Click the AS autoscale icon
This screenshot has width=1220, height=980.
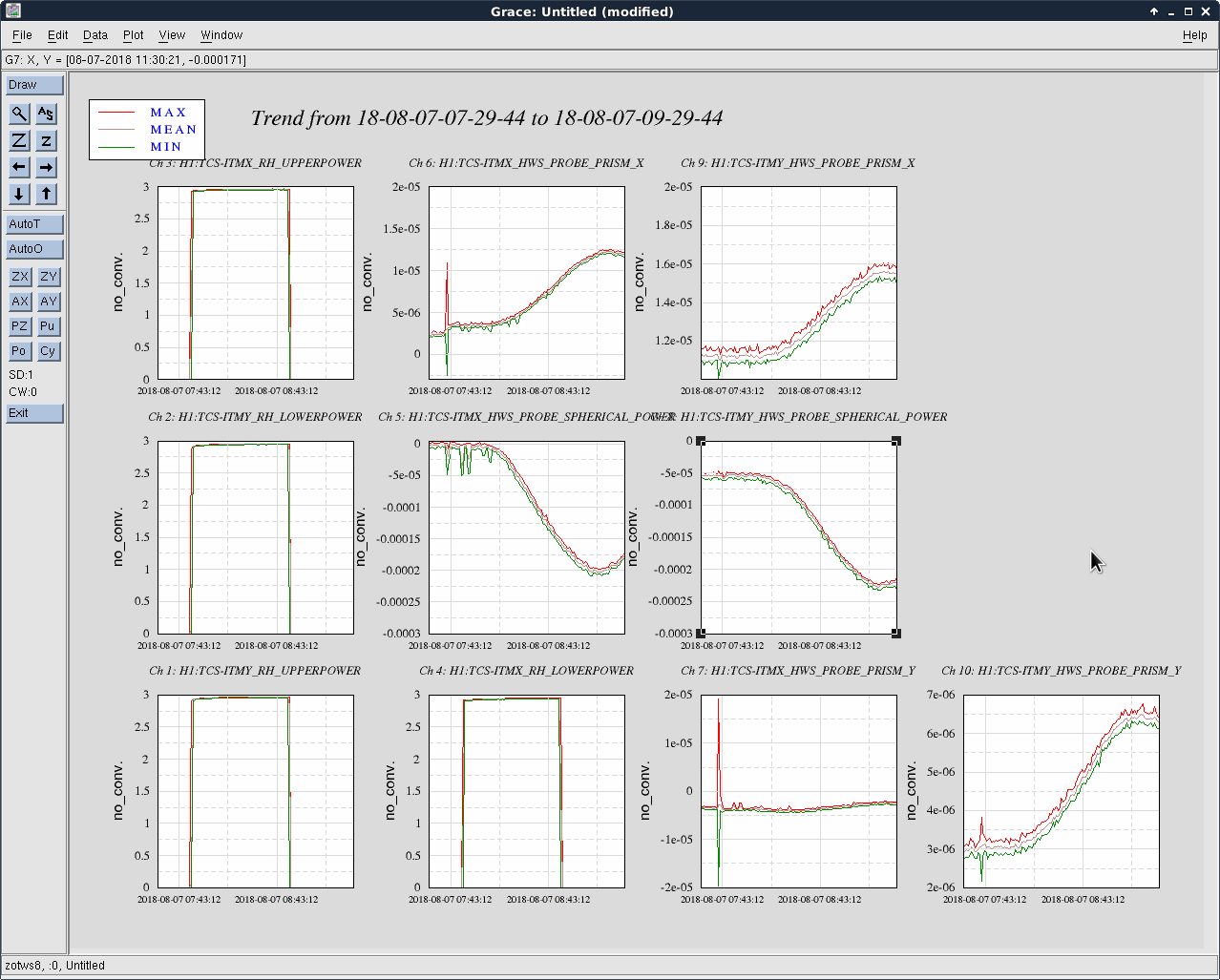tap(46, 114)
